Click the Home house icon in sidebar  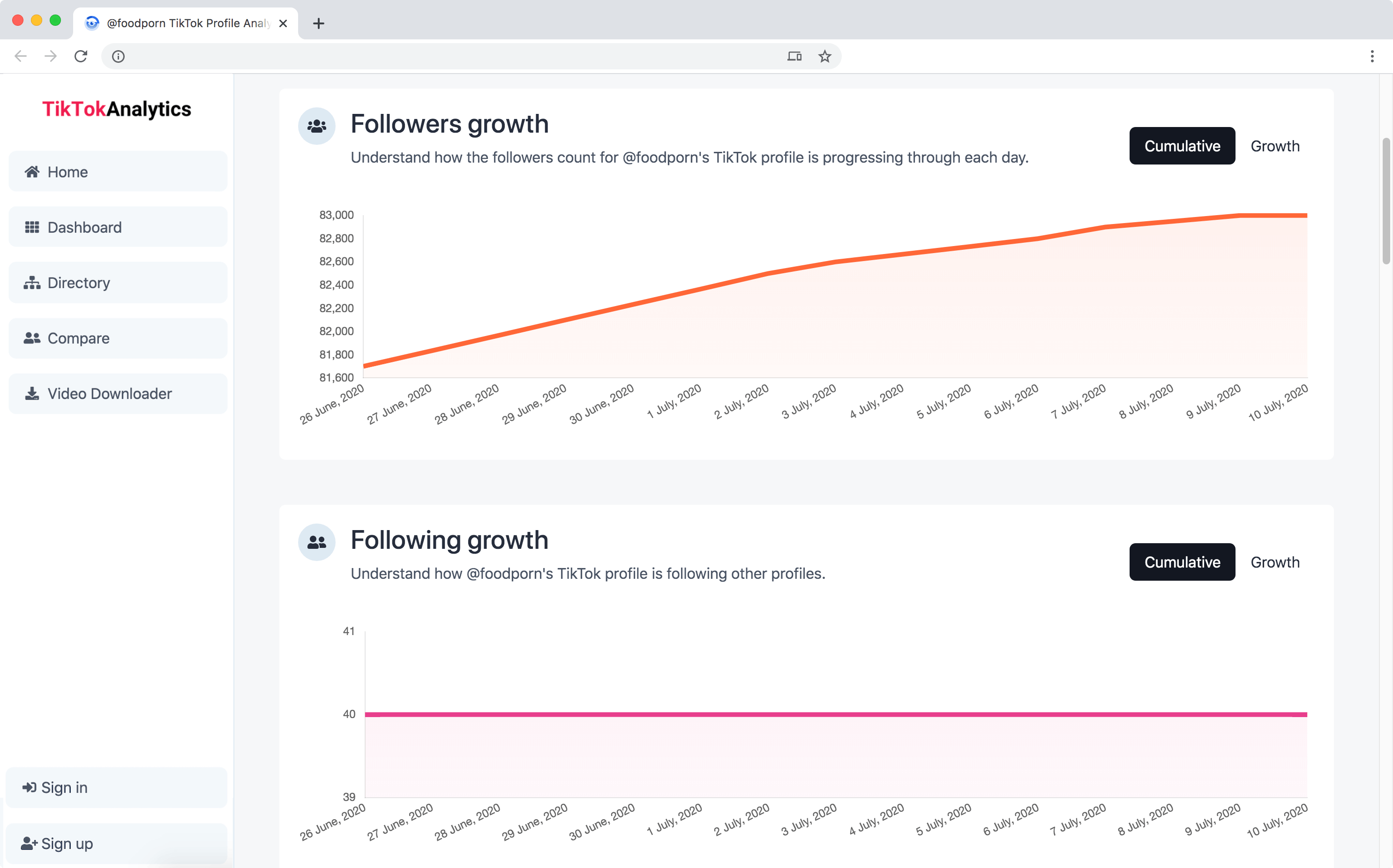pos(32,172)
